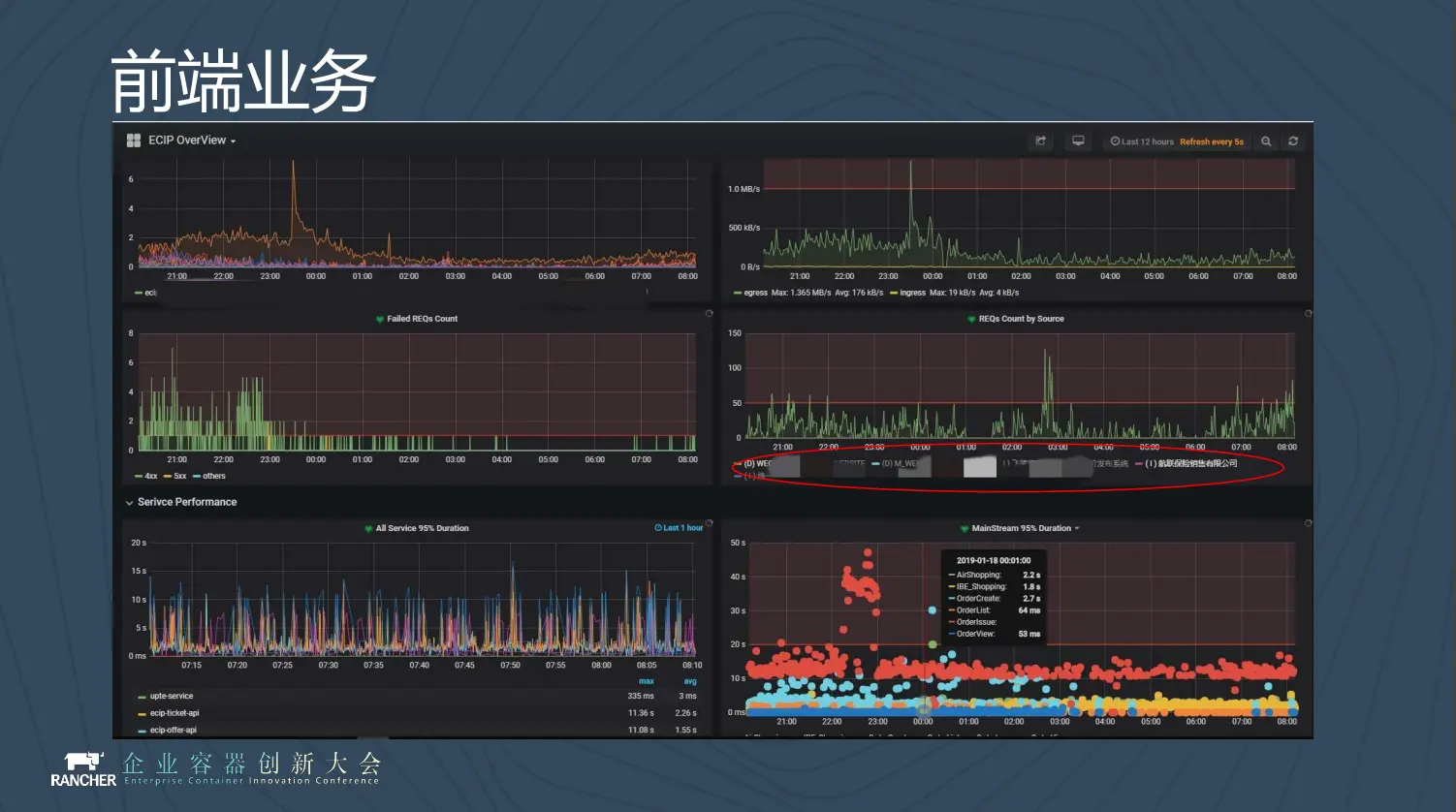1456x812 pixels.
Task: Open the ECIP OverView dashboard dropdown
Action: 192,141
